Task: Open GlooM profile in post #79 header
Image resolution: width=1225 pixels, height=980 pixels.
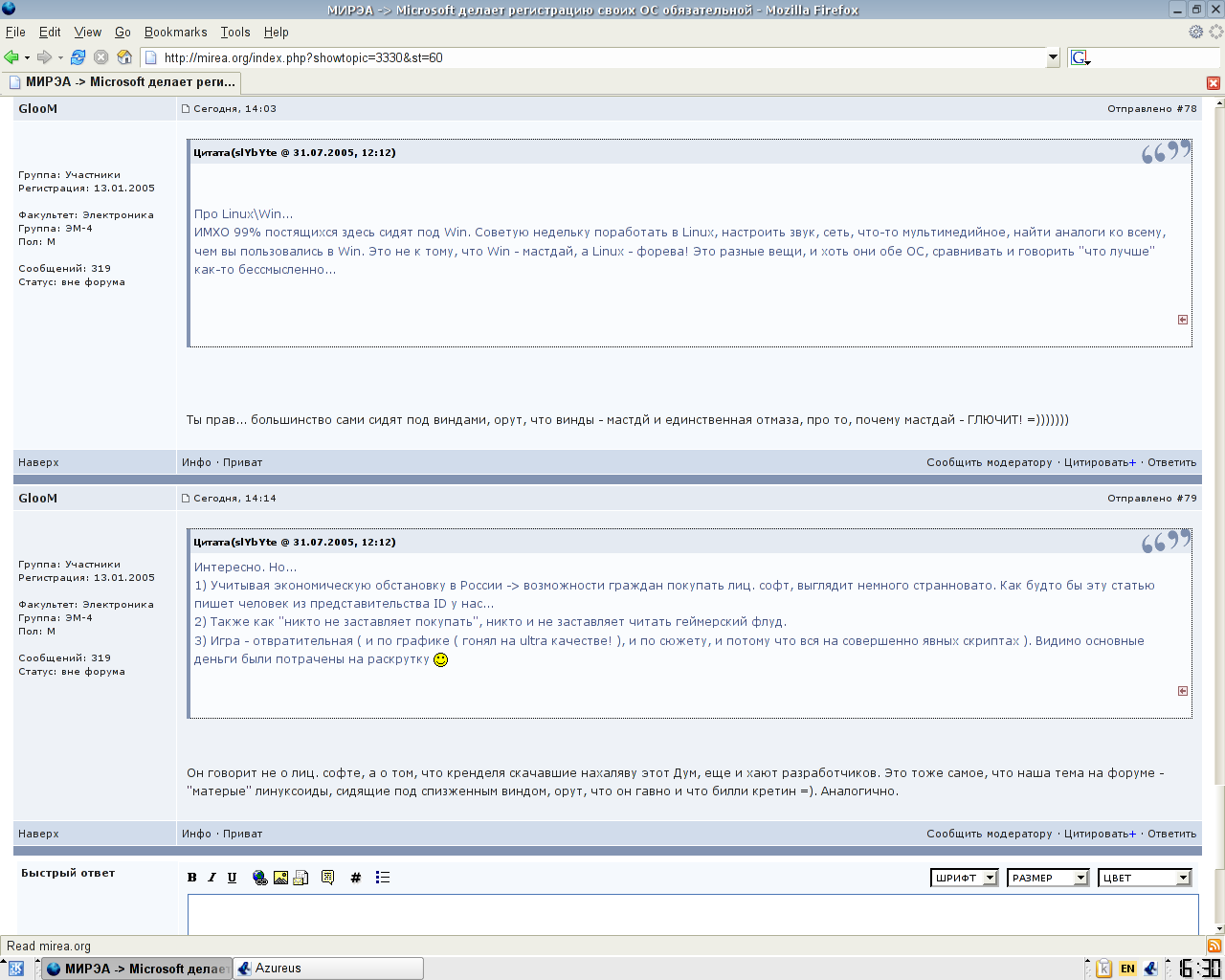Action: click(37, 498)
